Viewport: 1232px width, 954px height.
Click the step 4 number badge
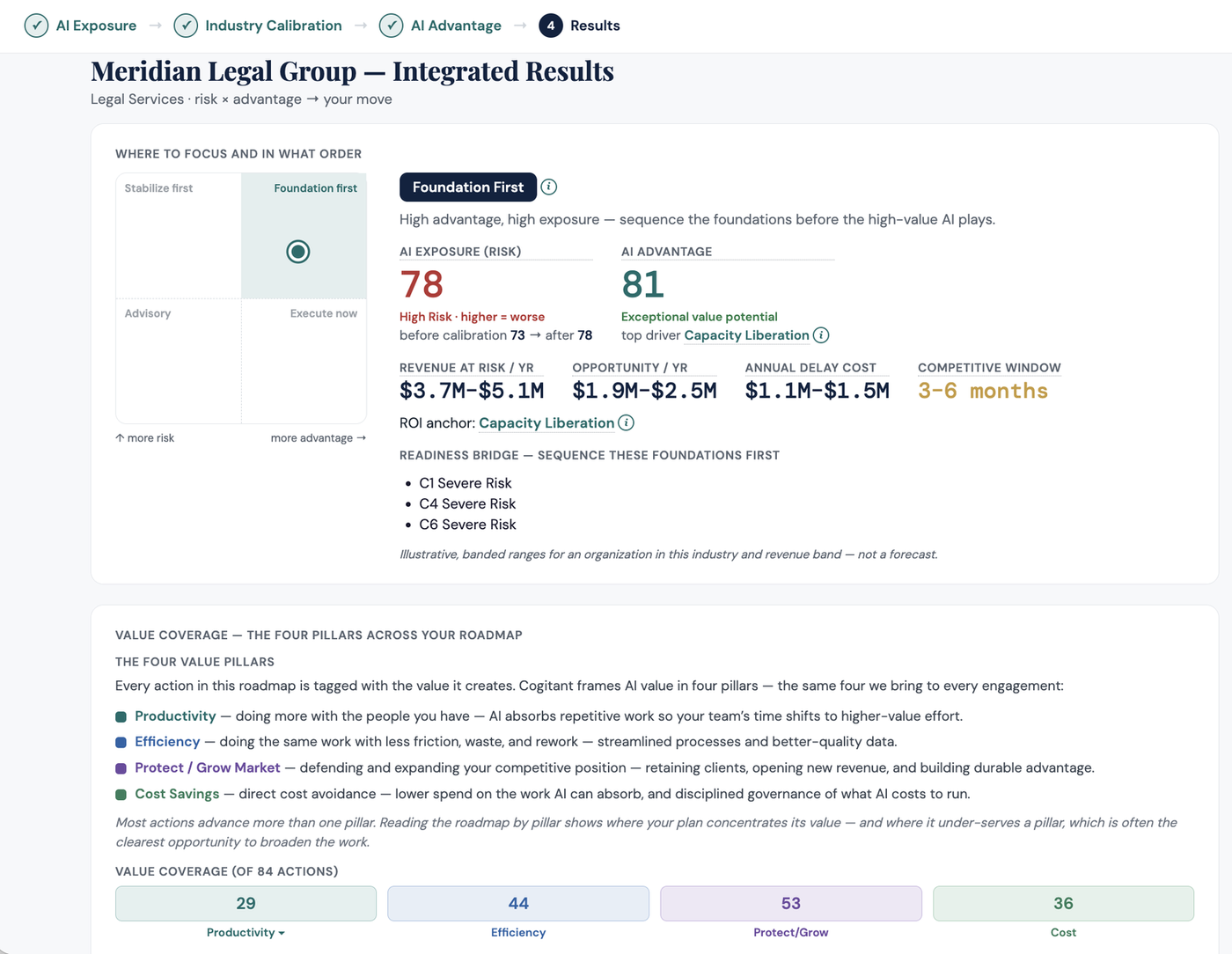[551, 26]
